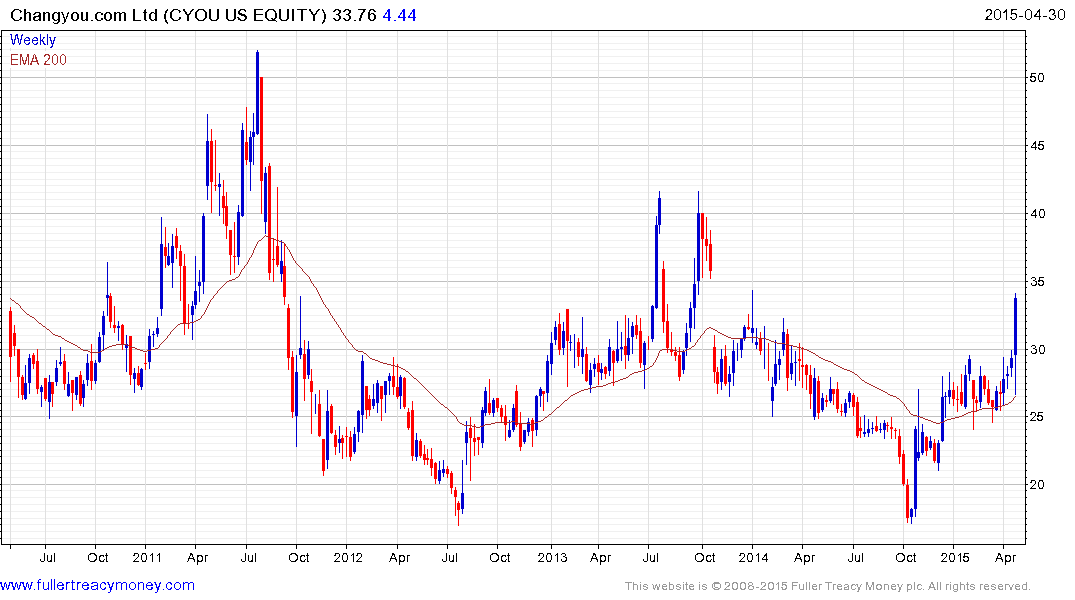Open the www.fullertreacymoney.com link
1075x600 pixels.
[x=97, y=585]
